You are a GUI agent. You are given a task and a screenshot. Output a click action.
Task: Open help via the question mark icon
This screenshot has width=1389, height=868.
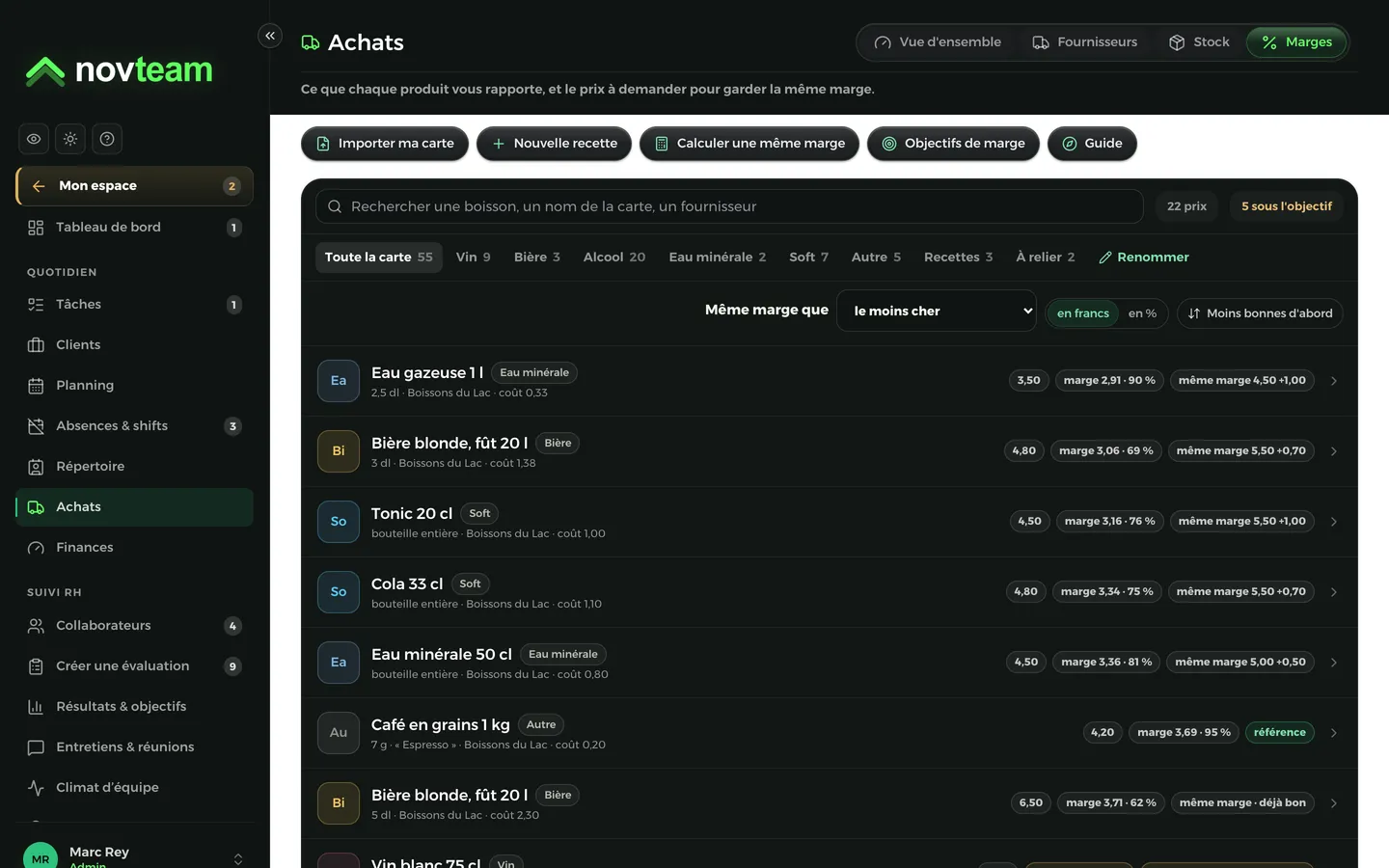(107, 139)
